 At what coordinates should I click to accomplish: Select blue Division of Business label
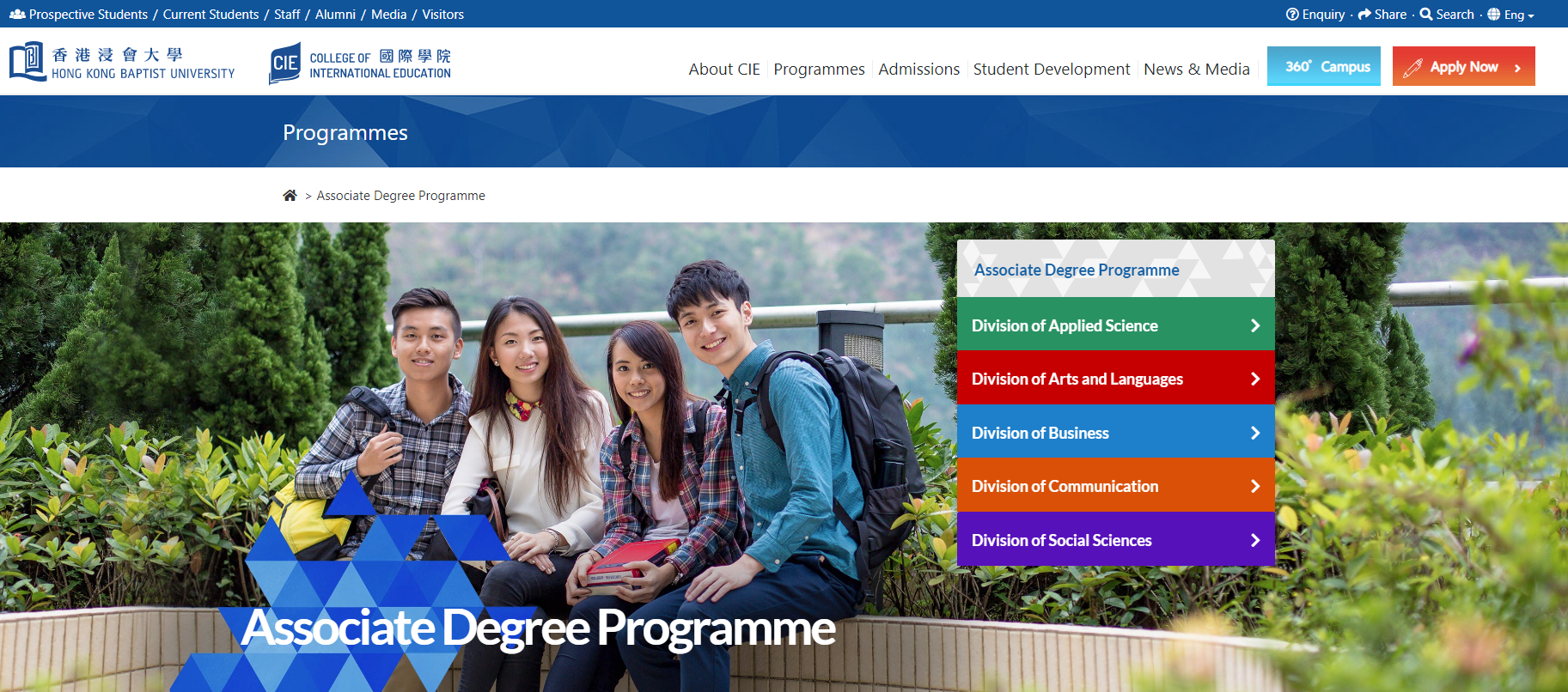pos(1040,433)
